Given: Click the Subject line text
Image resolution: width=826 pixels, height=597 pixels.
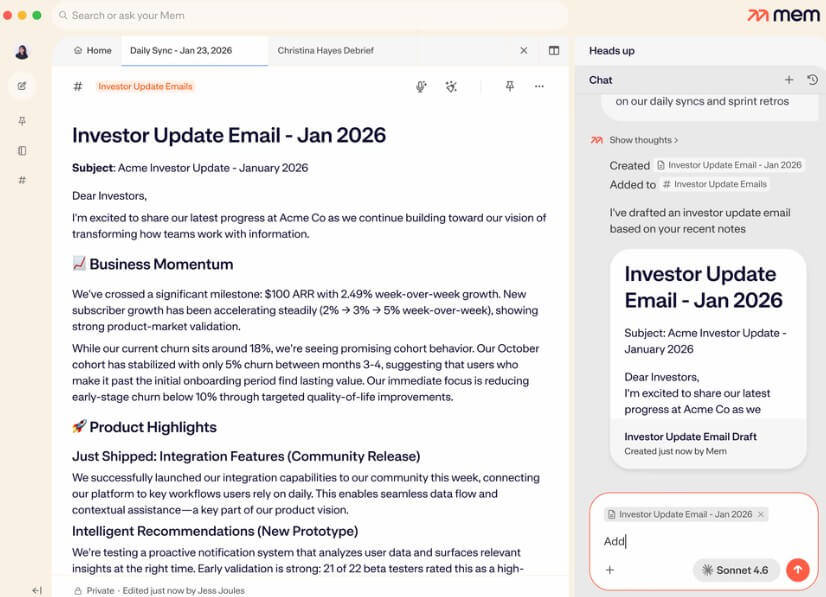Looking at the screenshot, I should (x=190, y=168).
